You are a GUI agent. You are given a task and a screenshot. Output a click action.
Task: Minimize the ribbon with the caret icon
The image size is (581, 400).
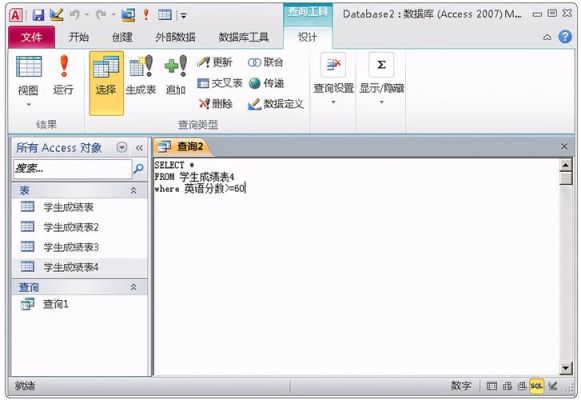[x=547, y=37]
